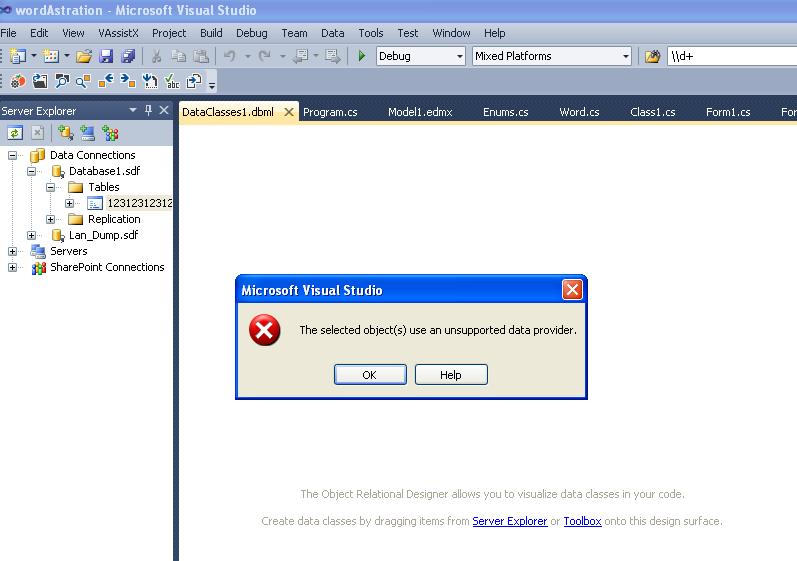This screenshot has width=797, height=561.
Task: Open the New Project icon dropdown arrow
Action: (34, 55)
